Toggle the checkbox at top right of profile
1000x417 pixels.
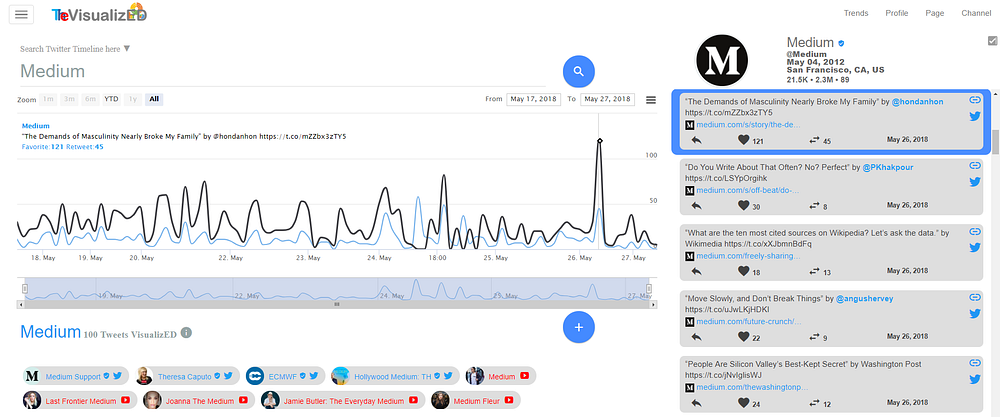[992, 41]
